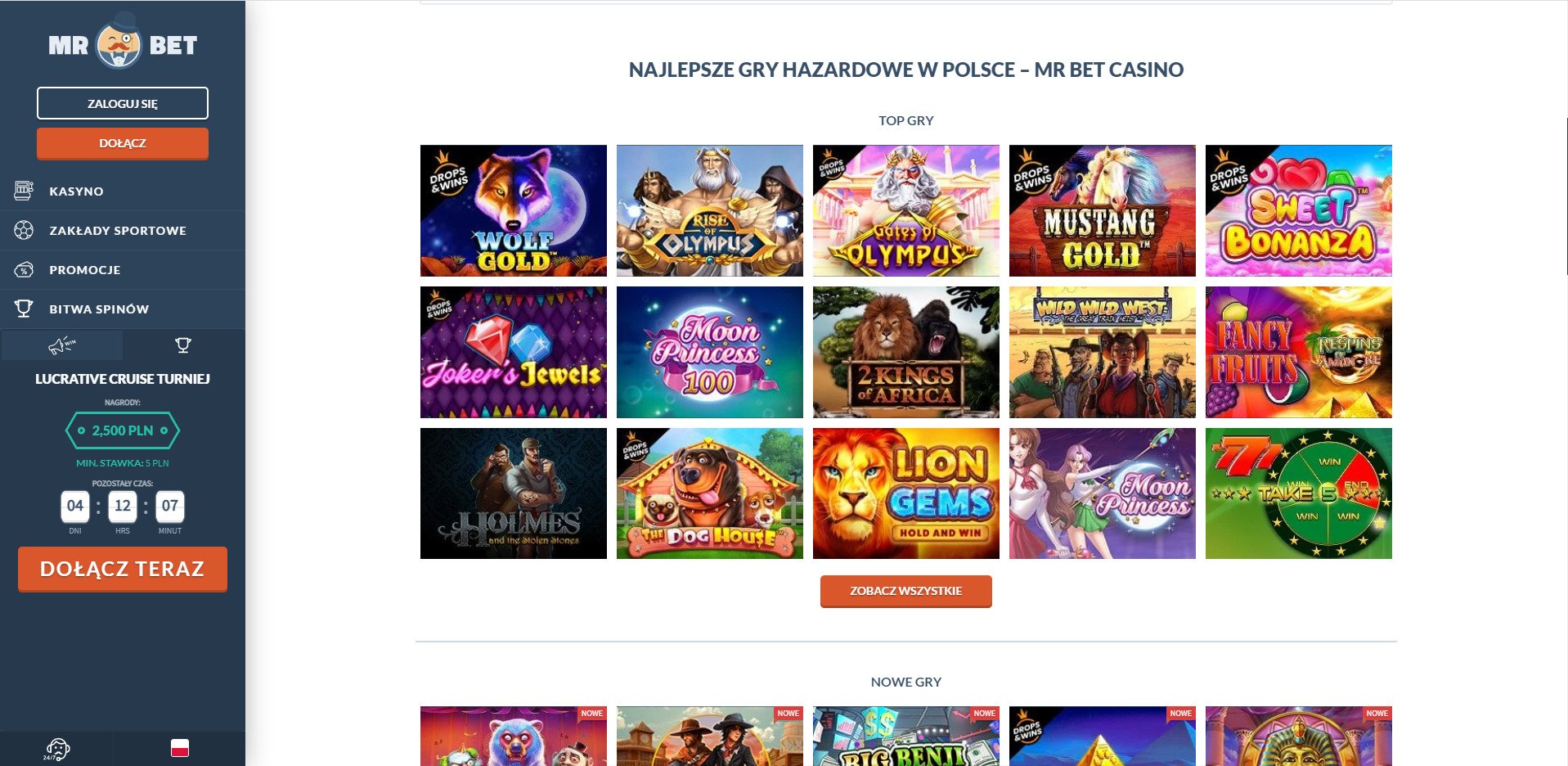Open the 24/7 support chat icon
Screen dimensions: 1568x766
(x=57, y=749)
